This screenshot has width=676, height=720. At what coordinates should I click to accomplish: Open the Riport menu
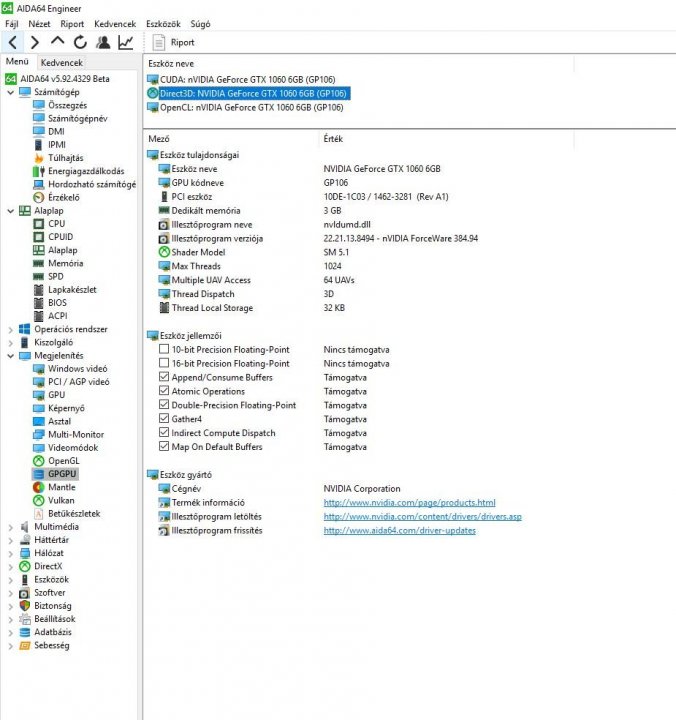(x=72, y=24)
